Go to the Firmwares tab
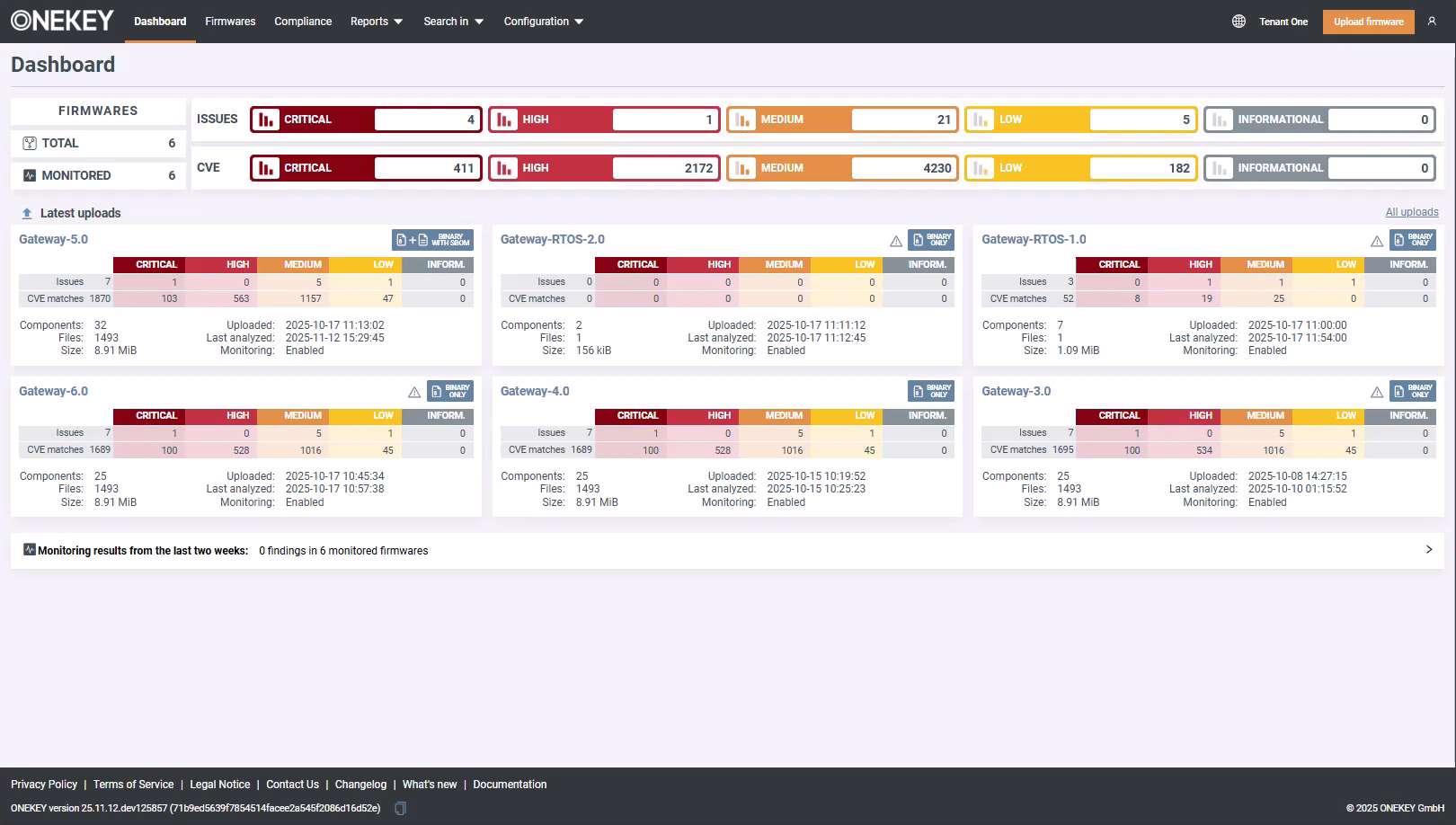Screen dimensions: 1456x825 pyautogui.click(x=230, y=22)
